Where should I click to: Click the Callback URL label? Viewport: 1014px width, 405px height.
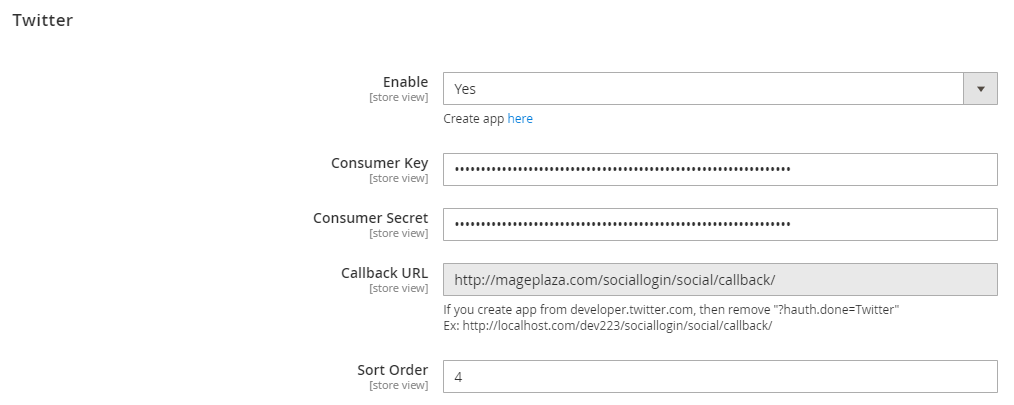(384, 273)
